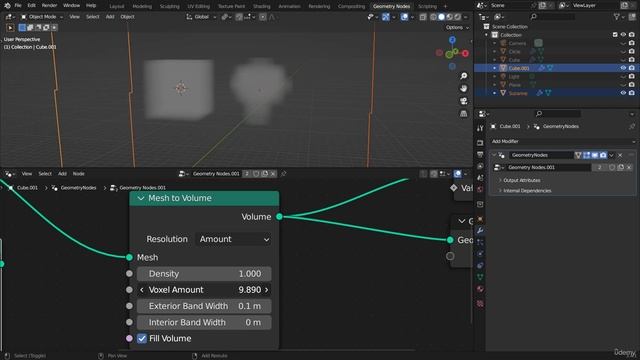Switch to the Scripting workspace tab
The width and height of the screenshot is (640, 360).
[427, 6]
